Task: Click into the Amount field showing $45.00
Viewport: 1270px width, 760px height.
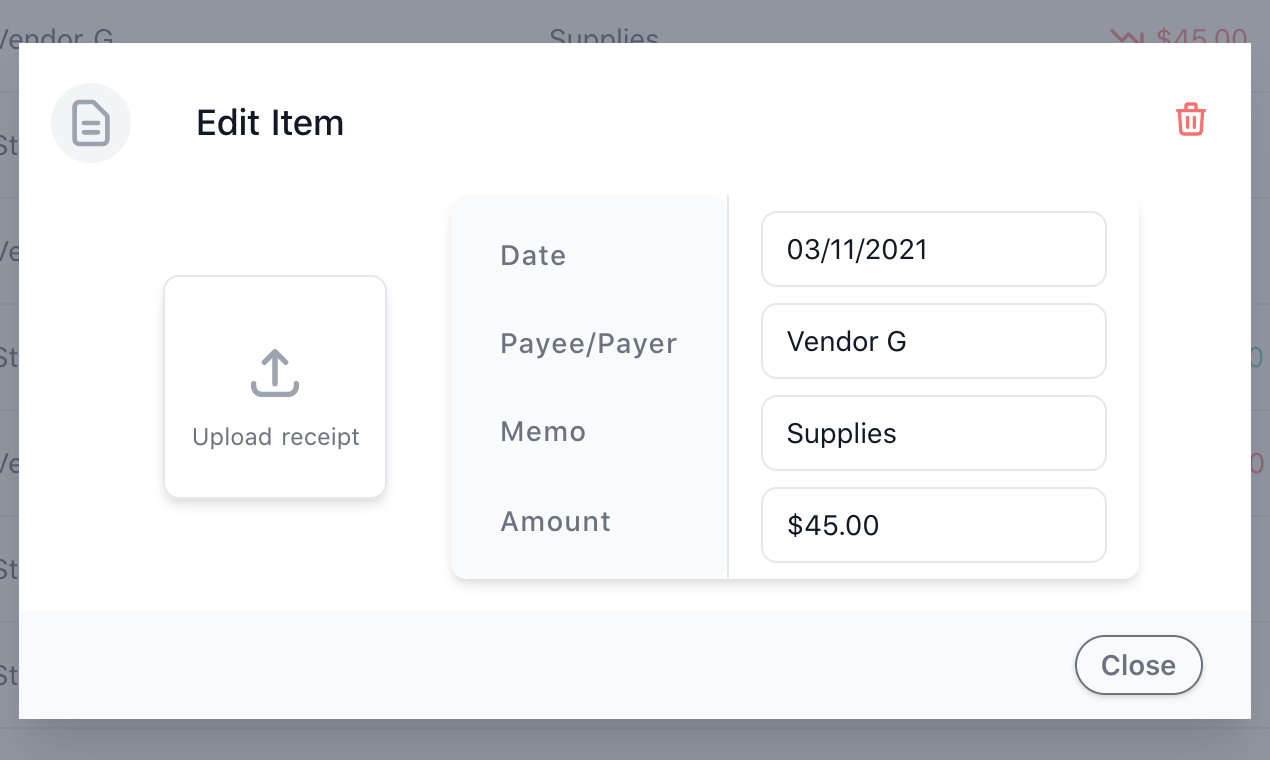Action: pyautogui.click(x=934, y=525)
